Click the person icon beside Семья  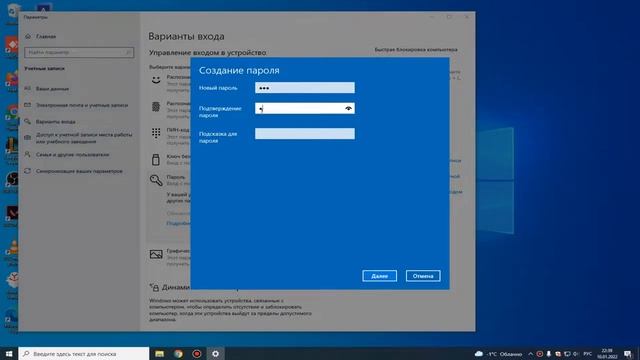[28, 155]
